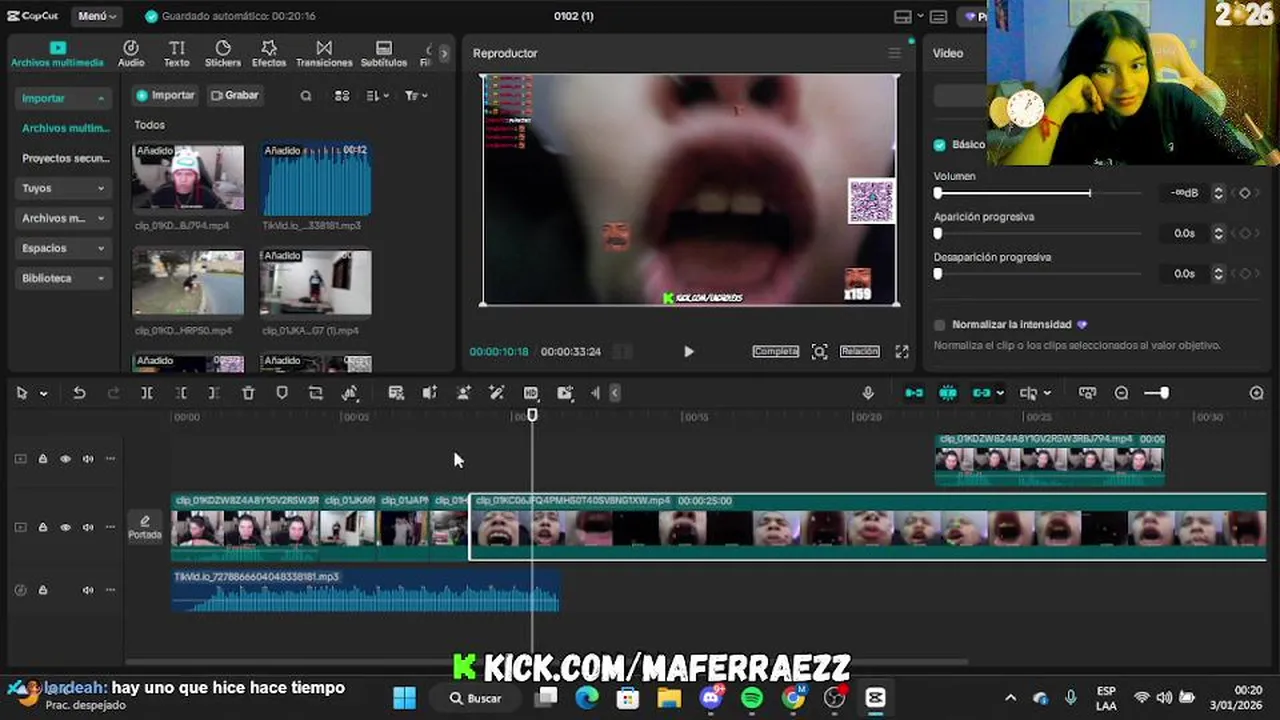1280x720 pixels.
Task: Select Proyectos secundarios in sidebar
Action: point(65,158)
